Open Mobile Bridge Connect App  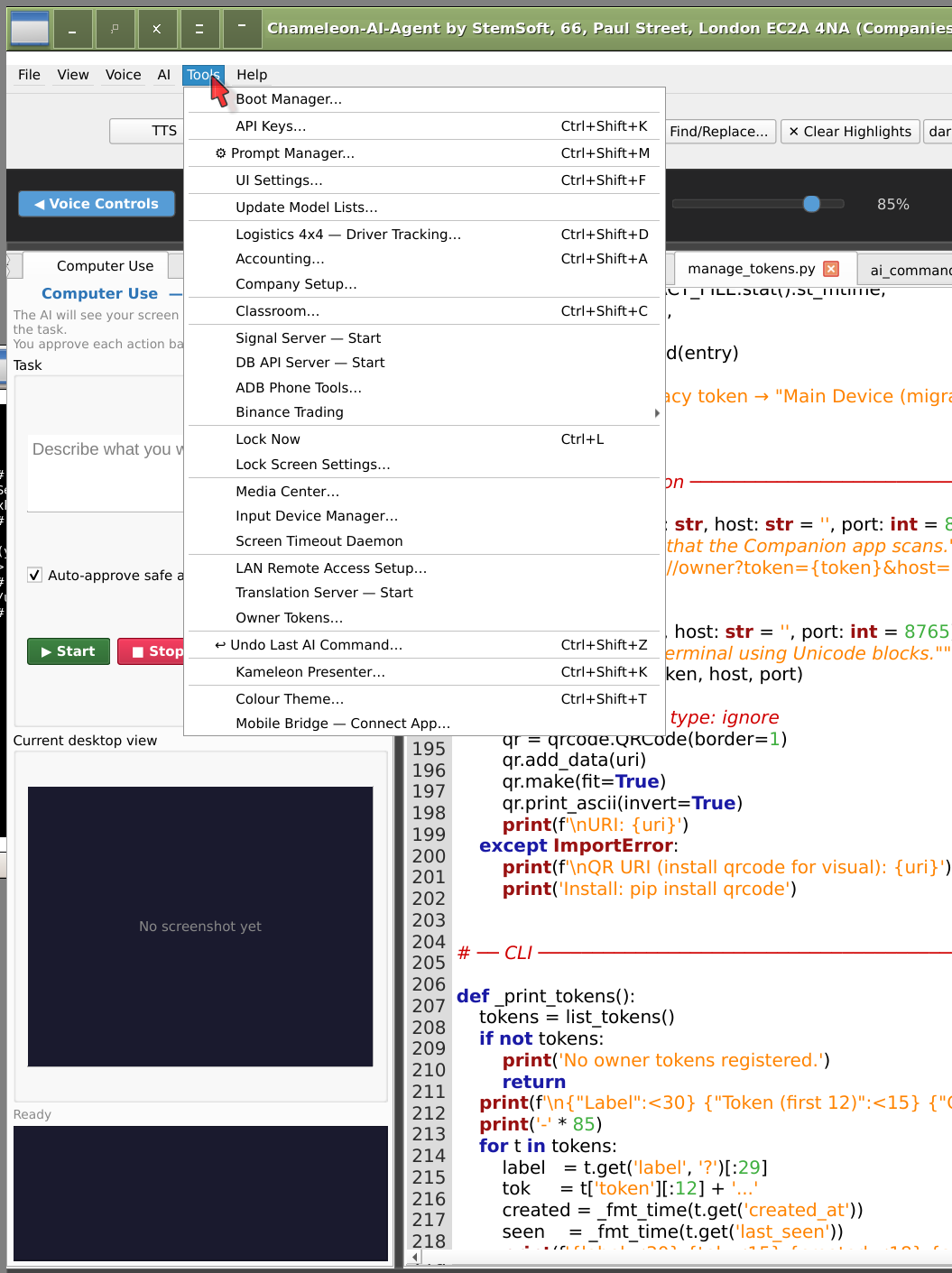(424, 724)
